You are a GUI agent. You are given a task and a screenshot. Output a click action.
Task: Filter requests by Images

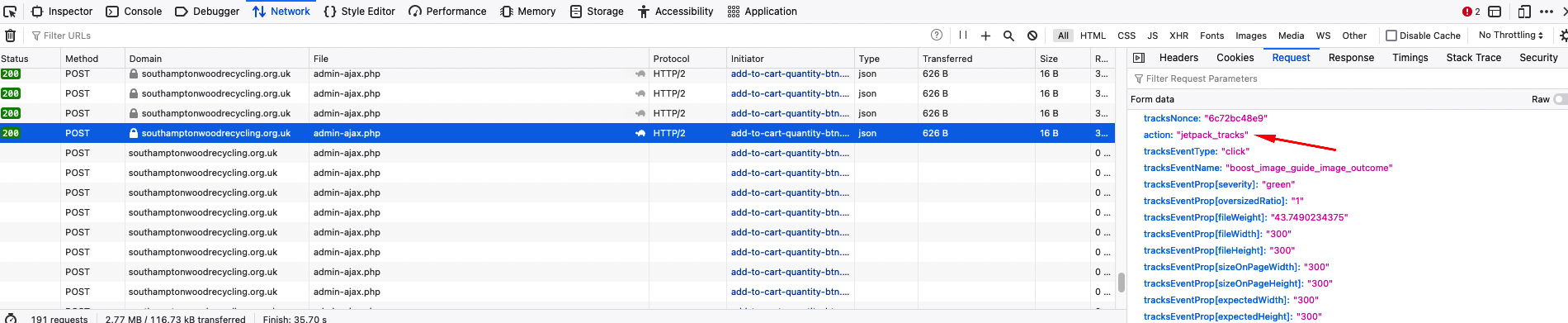coord(1250,36)
